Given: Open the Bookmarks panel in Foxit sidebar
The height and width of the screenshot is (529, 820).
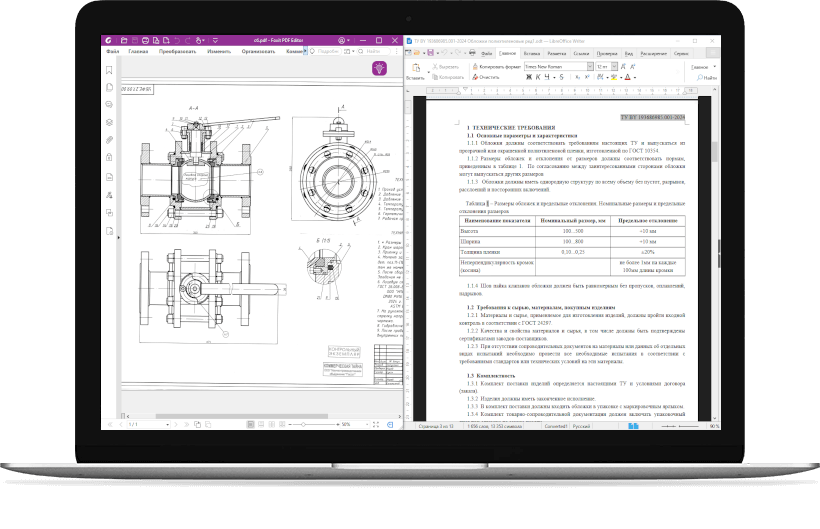Looking at the screenshot, I should [x=109, y=69].
